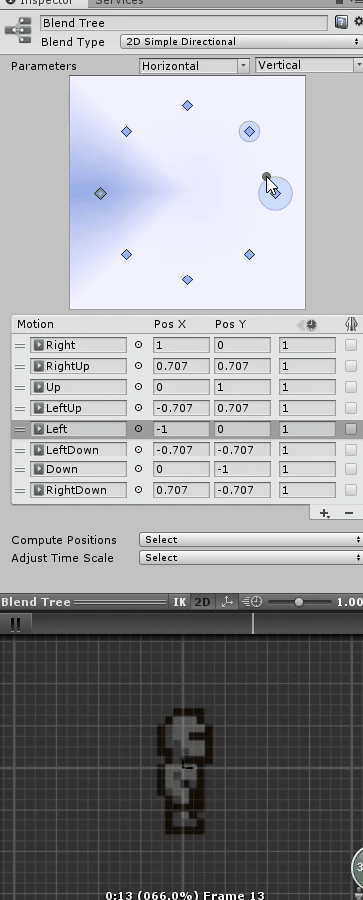
Task: Open object picker for Down motion
Action: pos(138,469)
